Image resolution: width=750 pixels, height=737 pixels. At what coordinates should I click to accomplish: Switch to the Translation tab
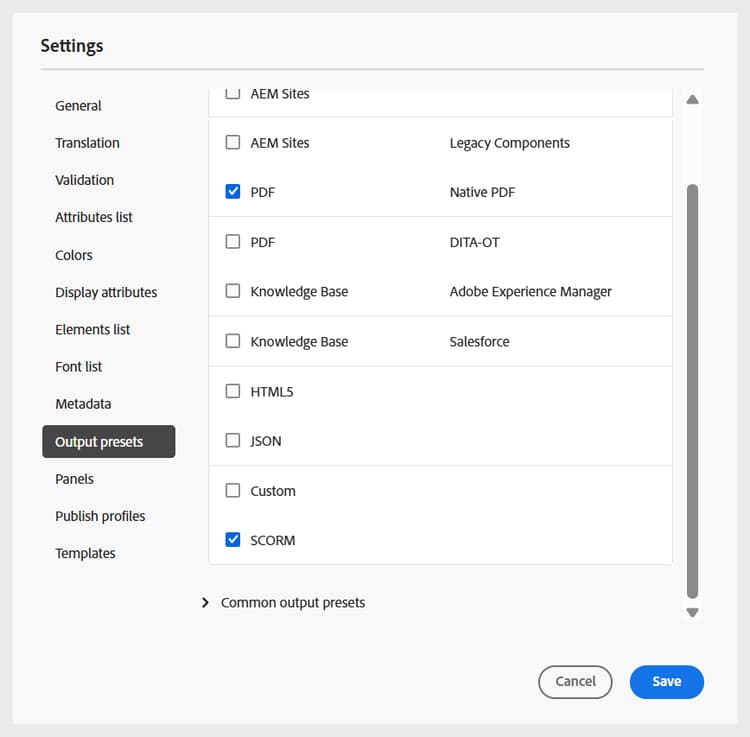pos(87,143)
